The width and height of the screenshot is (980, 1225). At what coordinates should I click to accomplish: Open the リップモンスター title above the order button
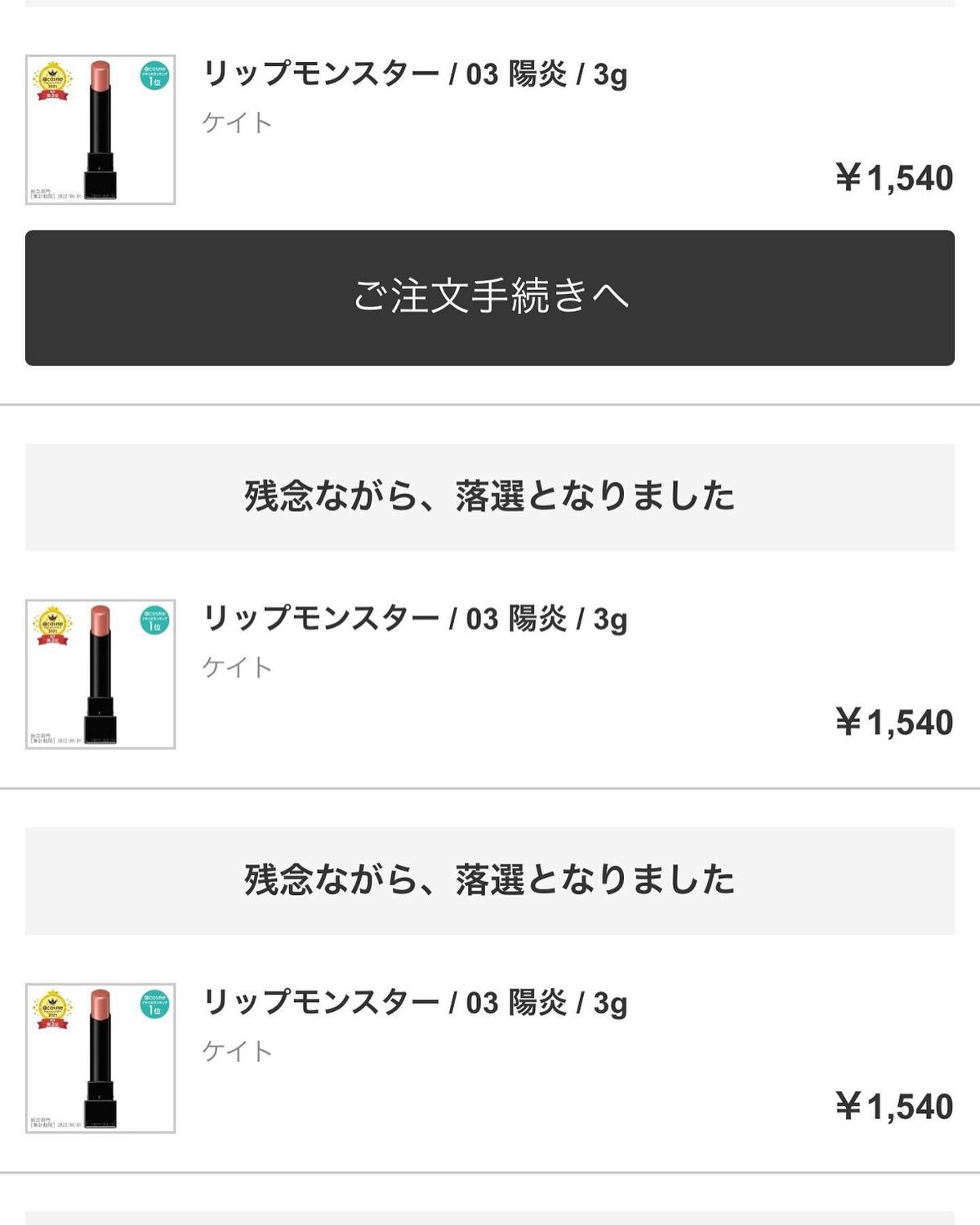[x=415, y=74]
